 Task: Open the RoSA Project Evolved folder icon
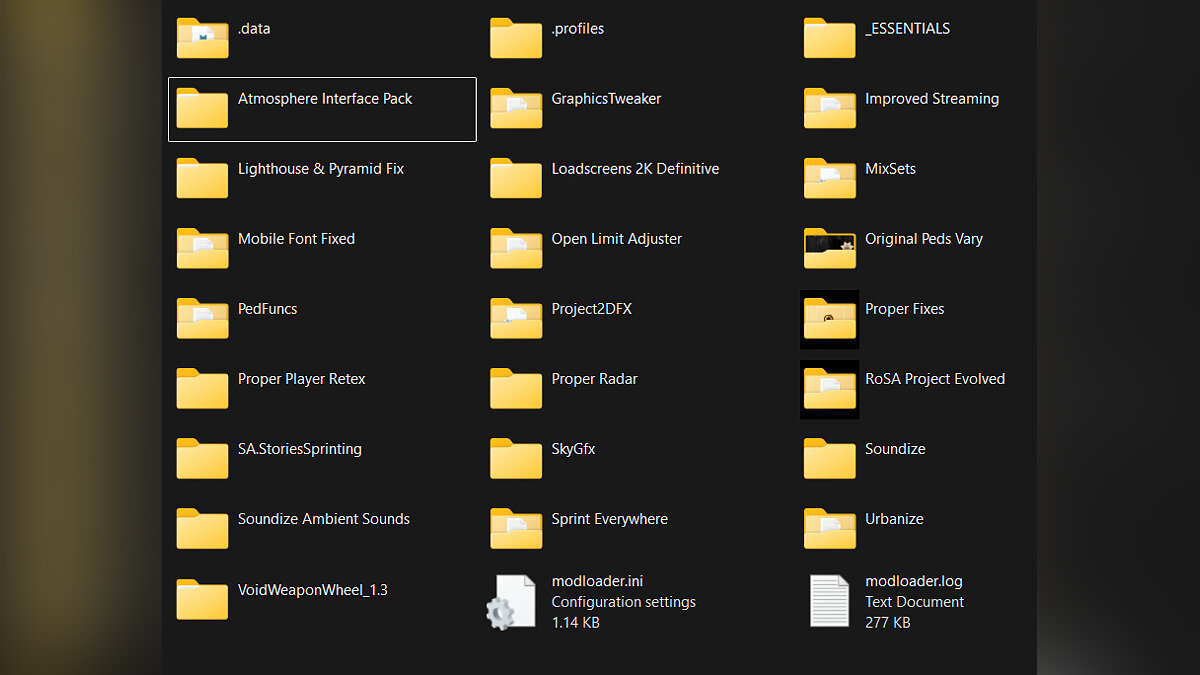pyautogui.click(x=829, y=388)
